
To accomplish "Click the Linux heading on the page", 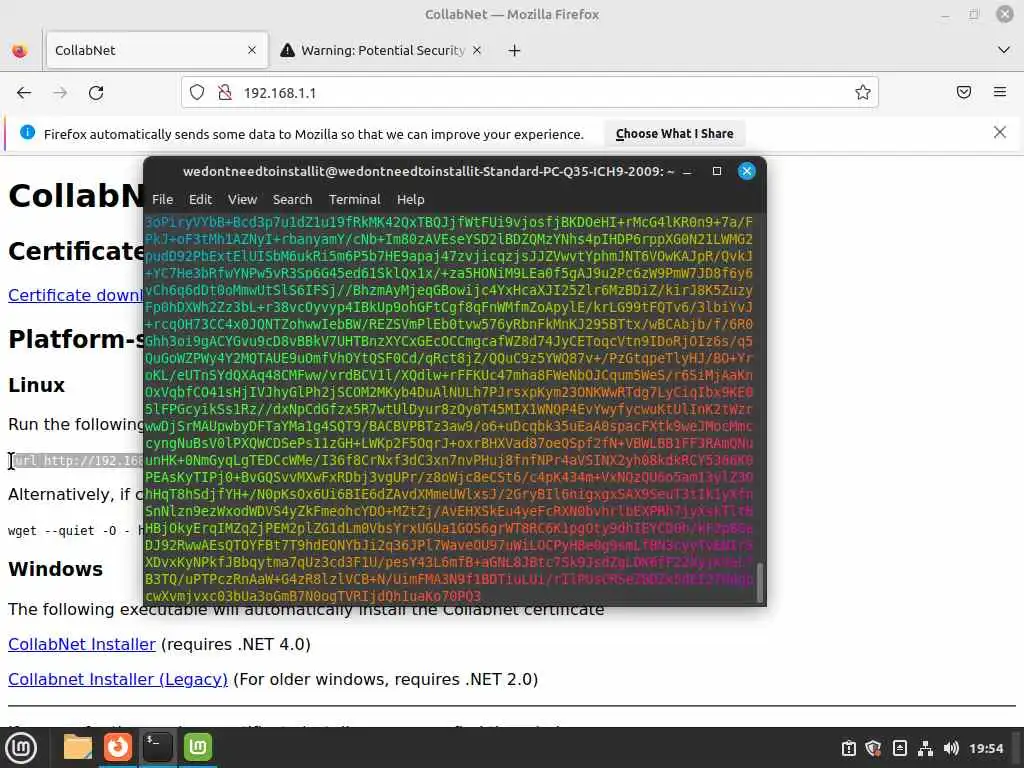I will tap(37, 385).
